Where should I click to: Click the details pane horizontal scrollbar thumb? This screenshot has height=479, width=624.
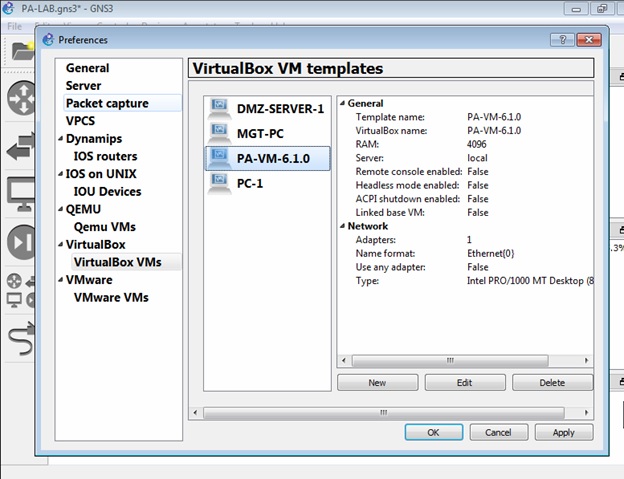450,360
